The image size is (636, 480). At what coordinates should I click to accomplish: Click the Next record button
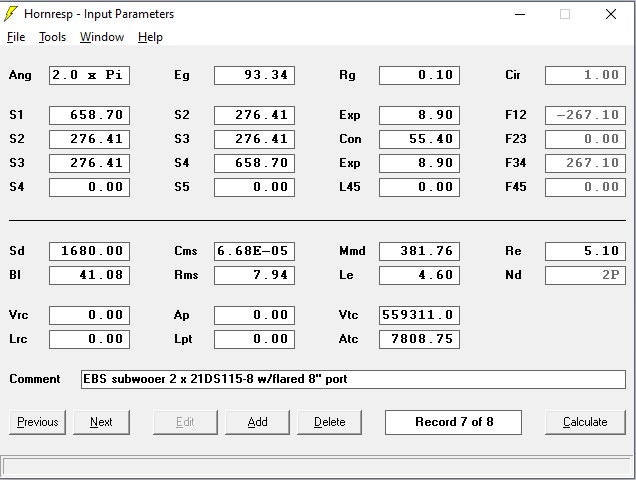click(x=101, y=422)
